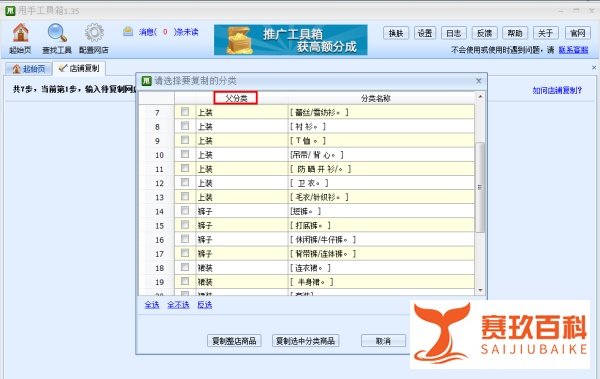Click the 取消 button
600x379 pixels.
point(383,341)
